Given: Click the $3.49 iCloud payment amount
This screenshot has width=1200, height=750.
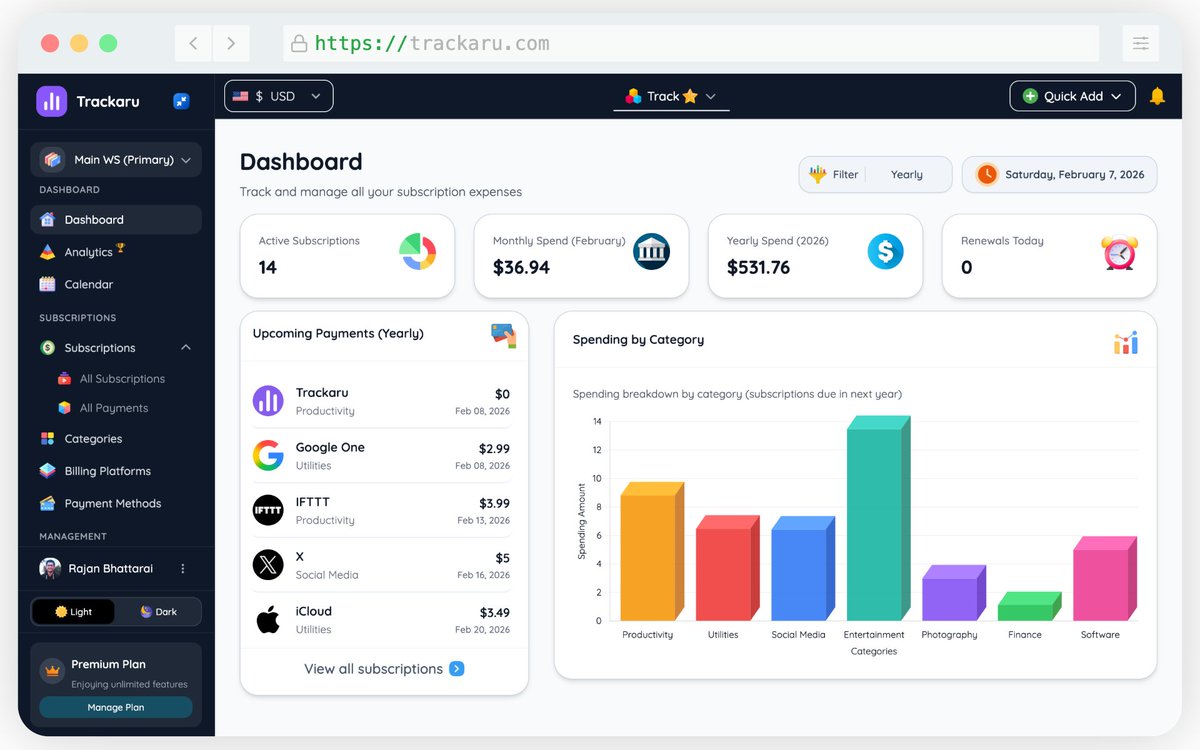Looking at the screenshot, I should click(x=494, y=612).
